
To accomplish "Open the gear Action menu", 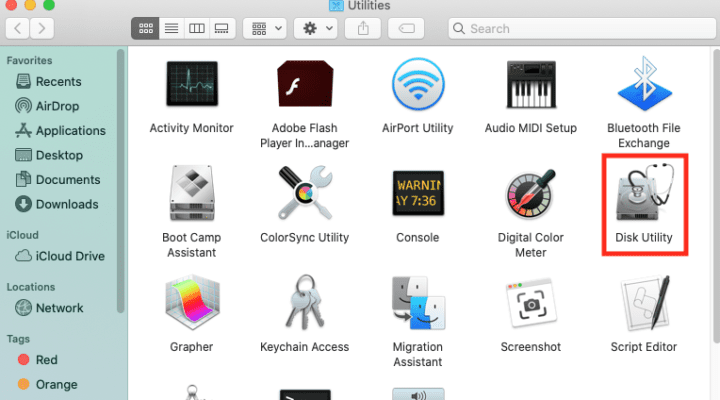I will point(315,28).
